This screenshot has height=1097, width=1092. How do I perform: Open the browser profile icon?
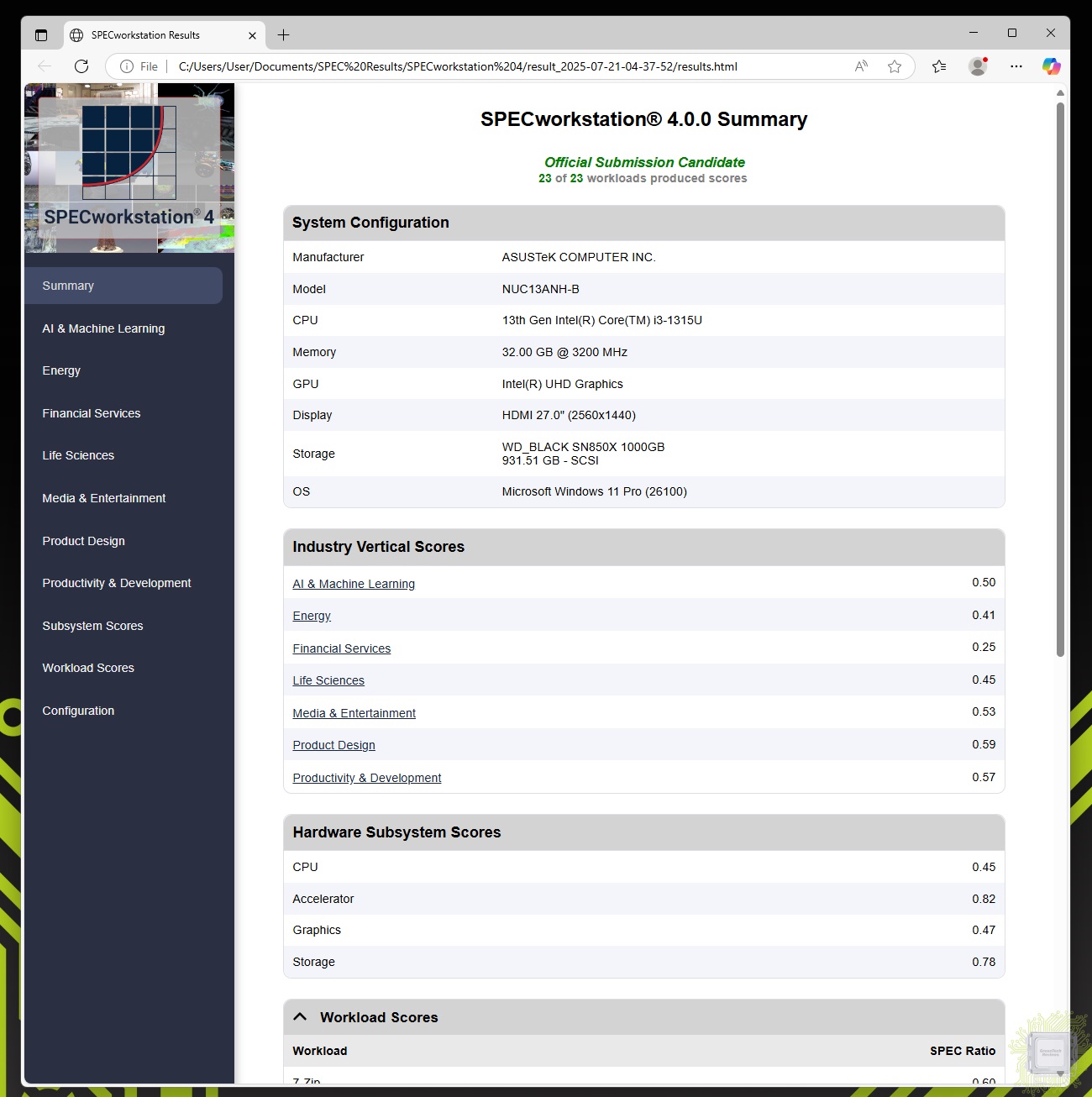pos(978,66)
